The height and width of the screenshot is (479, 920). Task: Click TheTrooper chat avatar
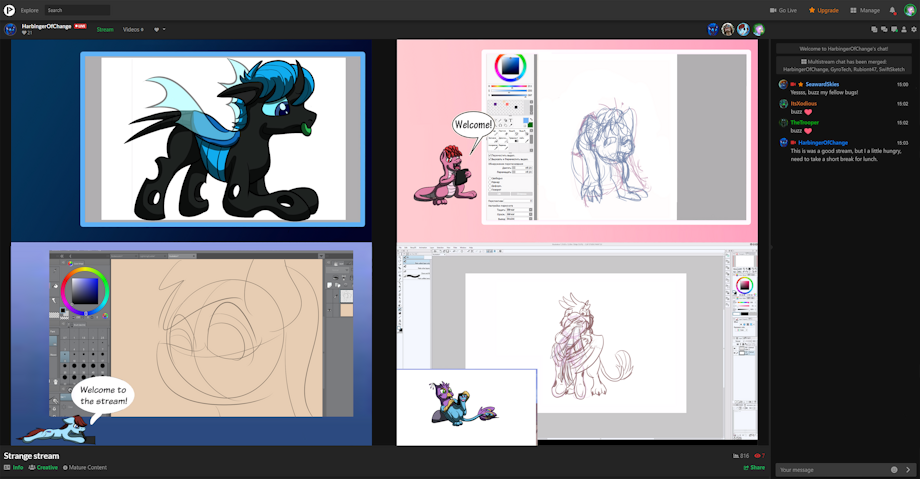[x=783, y=123]
